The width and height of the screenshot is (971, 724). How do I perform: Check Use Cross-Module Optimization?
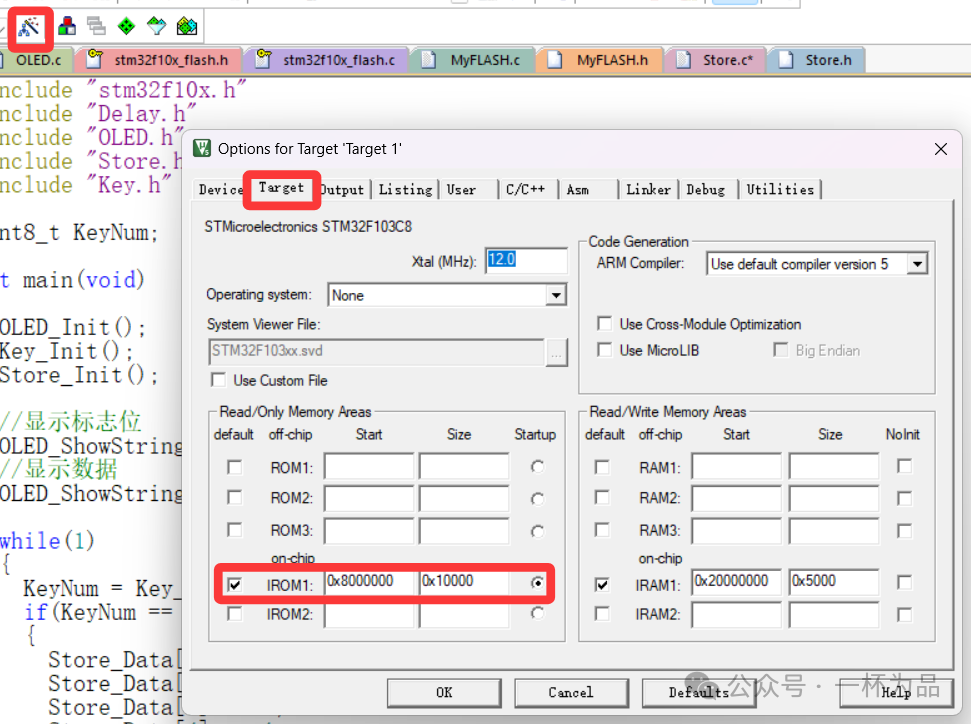[605, 324]
